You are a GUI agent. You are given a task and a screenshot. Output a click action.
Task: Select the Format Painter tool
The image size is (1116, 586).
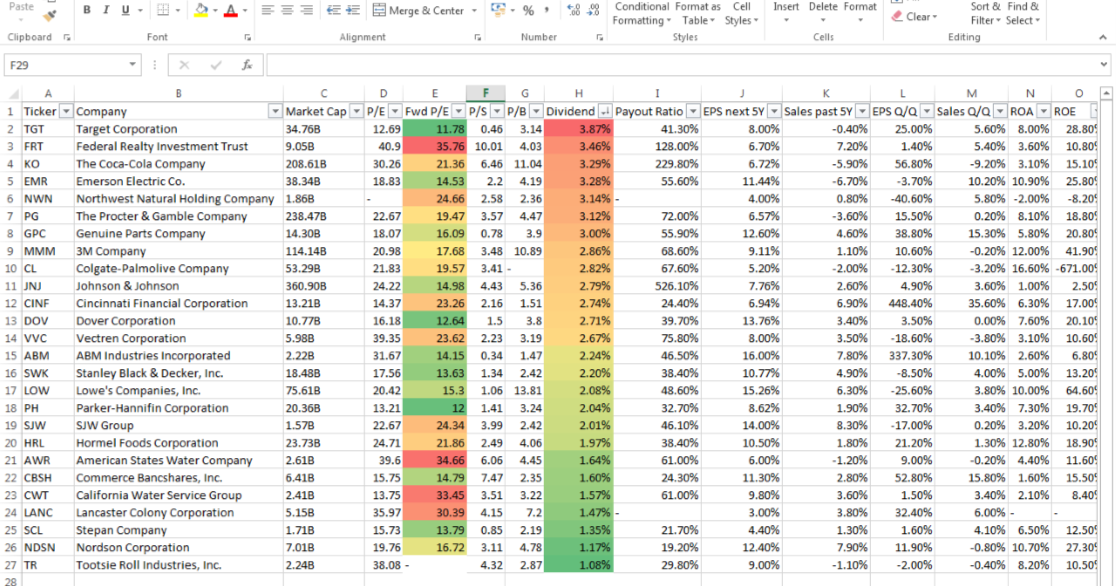click(x=47, y=16)
